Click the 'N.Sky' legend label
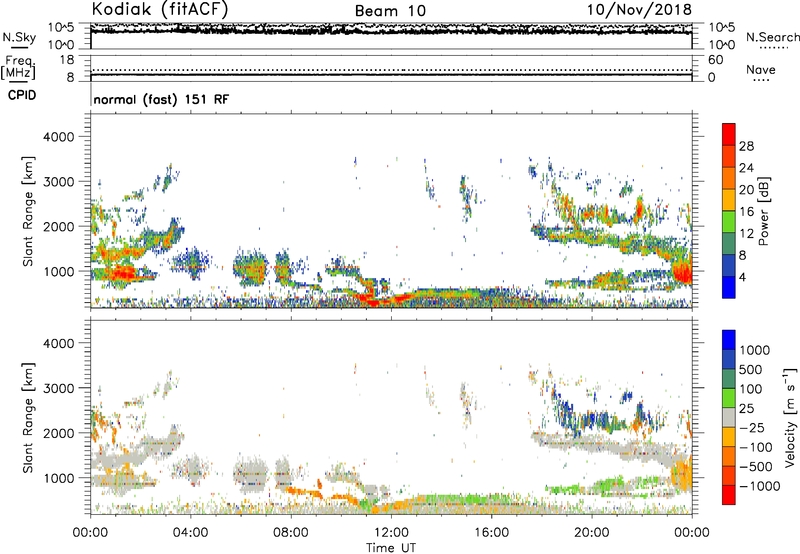The image size is (800, 554). click(19, 37)
